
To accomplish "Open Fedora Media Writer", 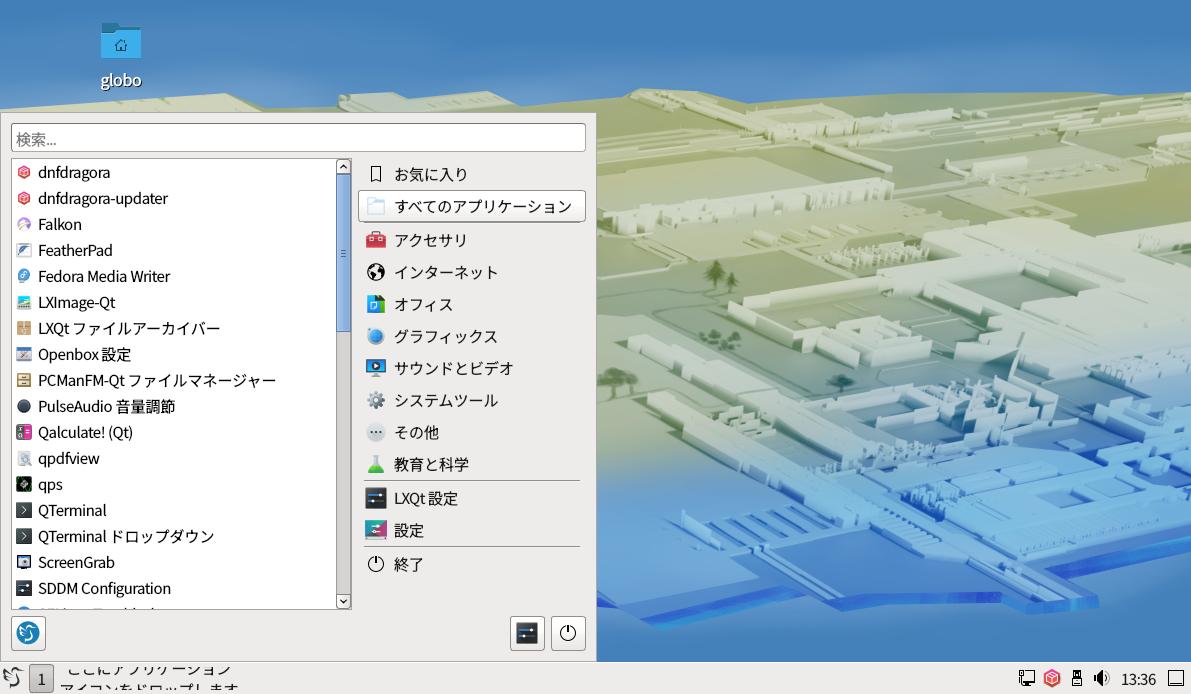I will (x=103, y=277).
